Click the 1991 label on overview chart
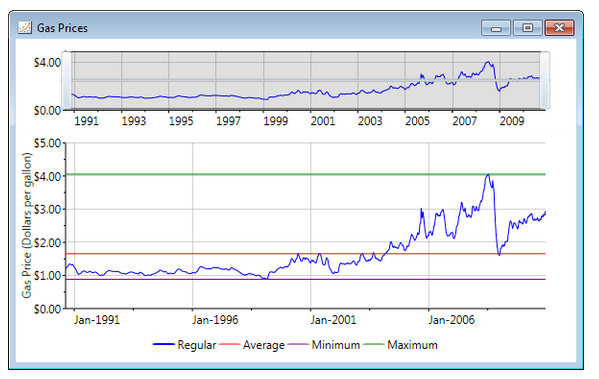This screenshot has width=599, height=379. click(x=86, y=121)
